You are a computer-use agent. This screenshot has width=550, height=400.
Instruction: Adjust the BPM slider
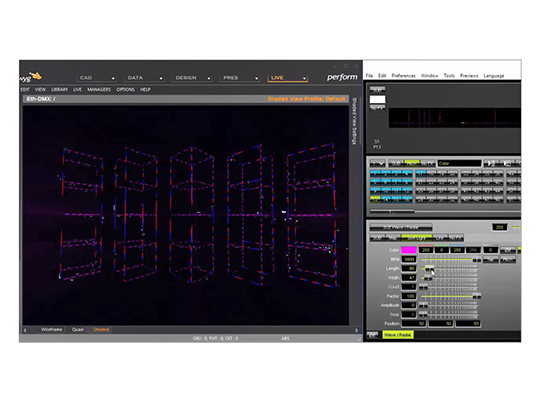[450, 260]
